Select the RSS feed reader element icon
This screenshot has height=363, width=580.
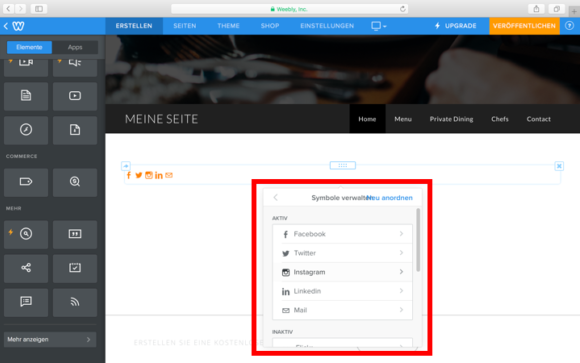[75, 302]
